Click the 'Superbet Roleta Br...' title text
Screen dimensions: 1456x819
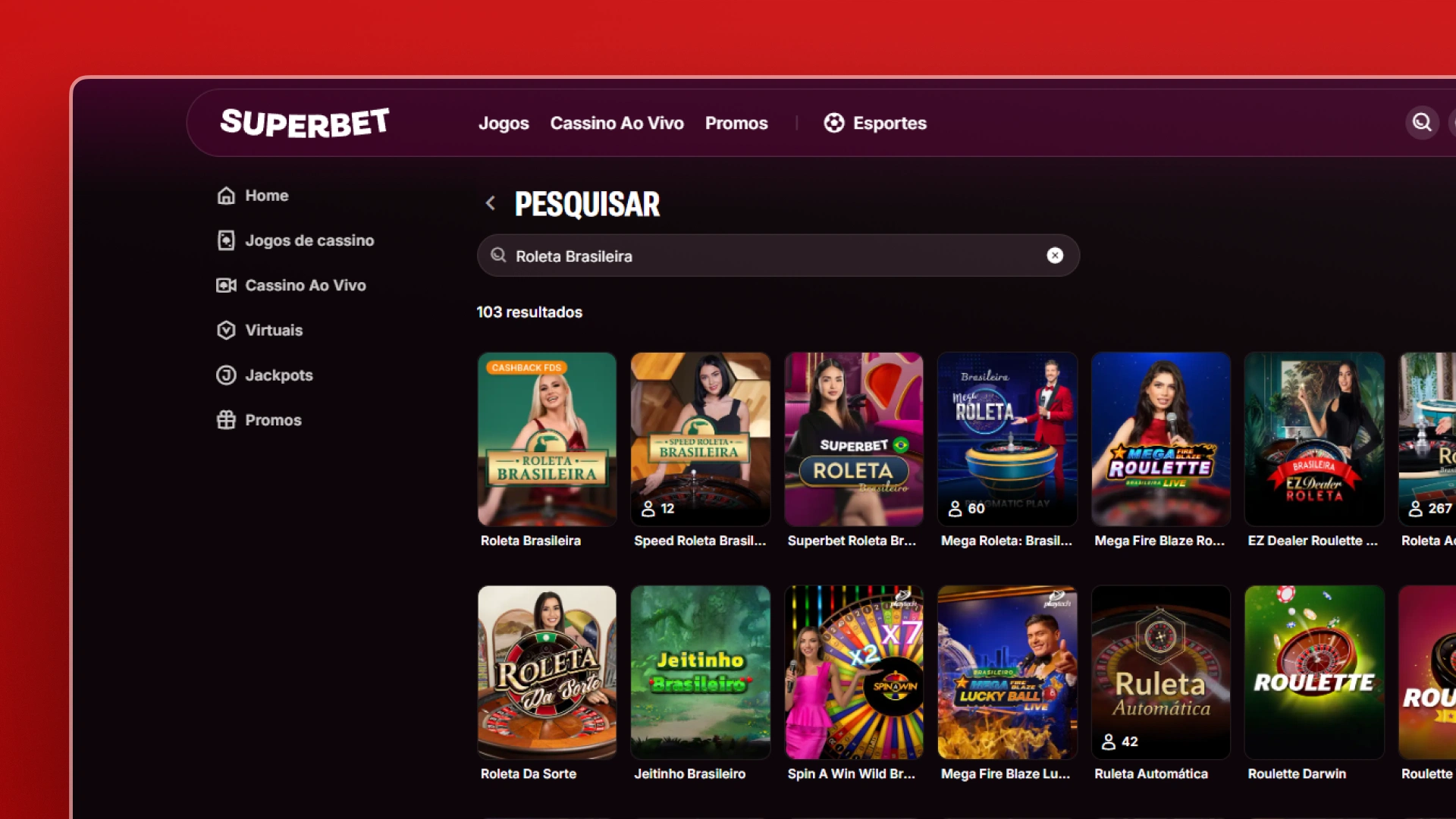coord(852,541)
